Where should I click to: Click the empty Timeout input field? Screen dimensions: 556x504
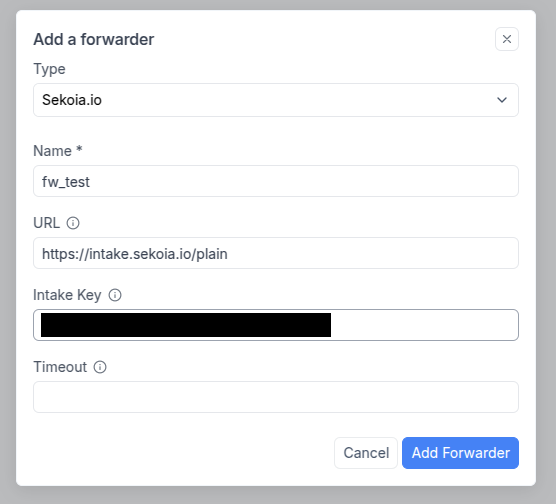tap(276, 397)
